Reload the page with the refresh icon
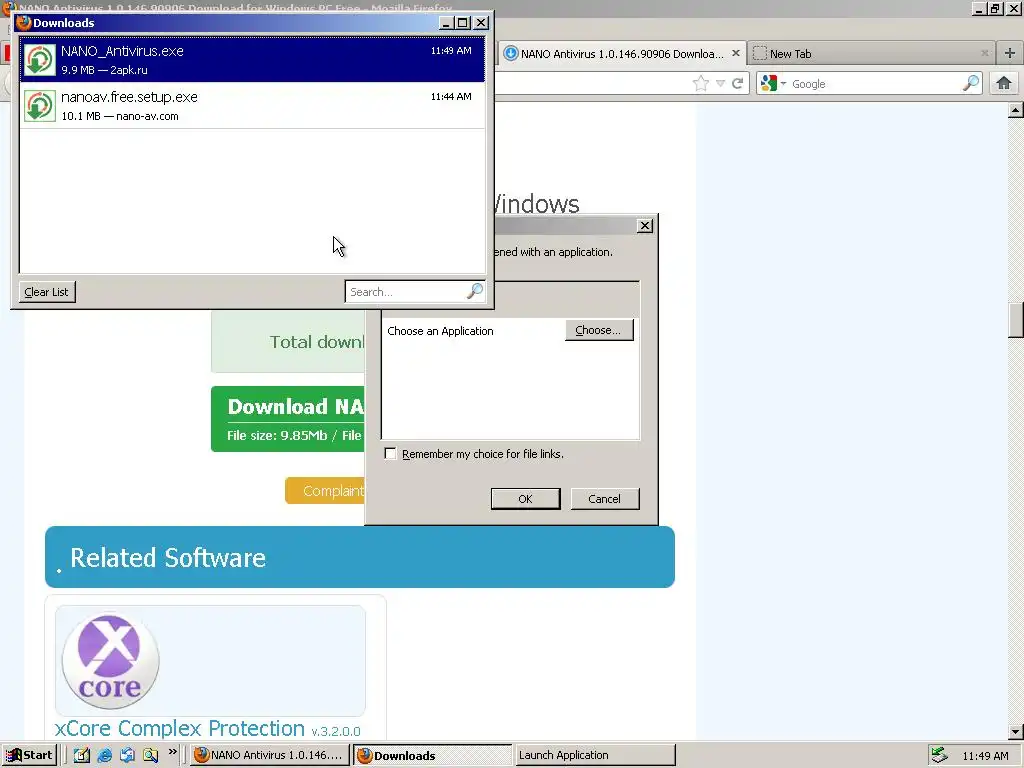The image size is (1024, 768). point(738,84)
